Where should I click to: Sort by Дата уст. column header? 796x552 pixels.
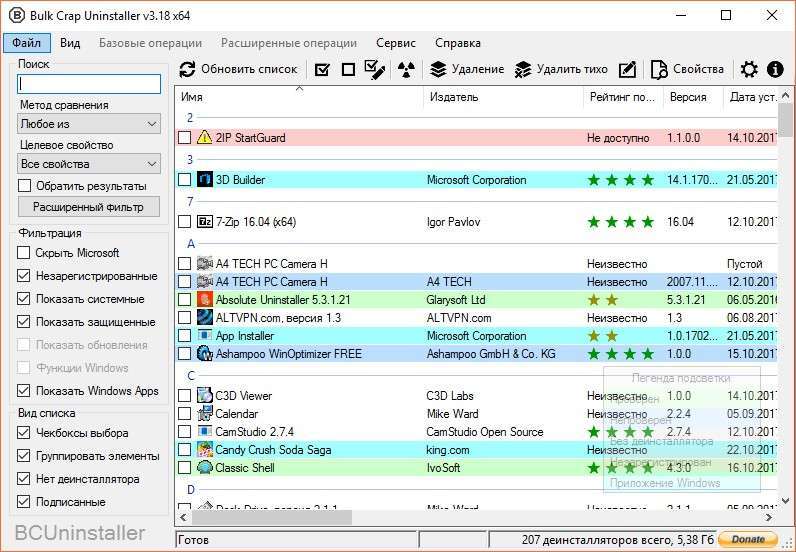[751, 96]
